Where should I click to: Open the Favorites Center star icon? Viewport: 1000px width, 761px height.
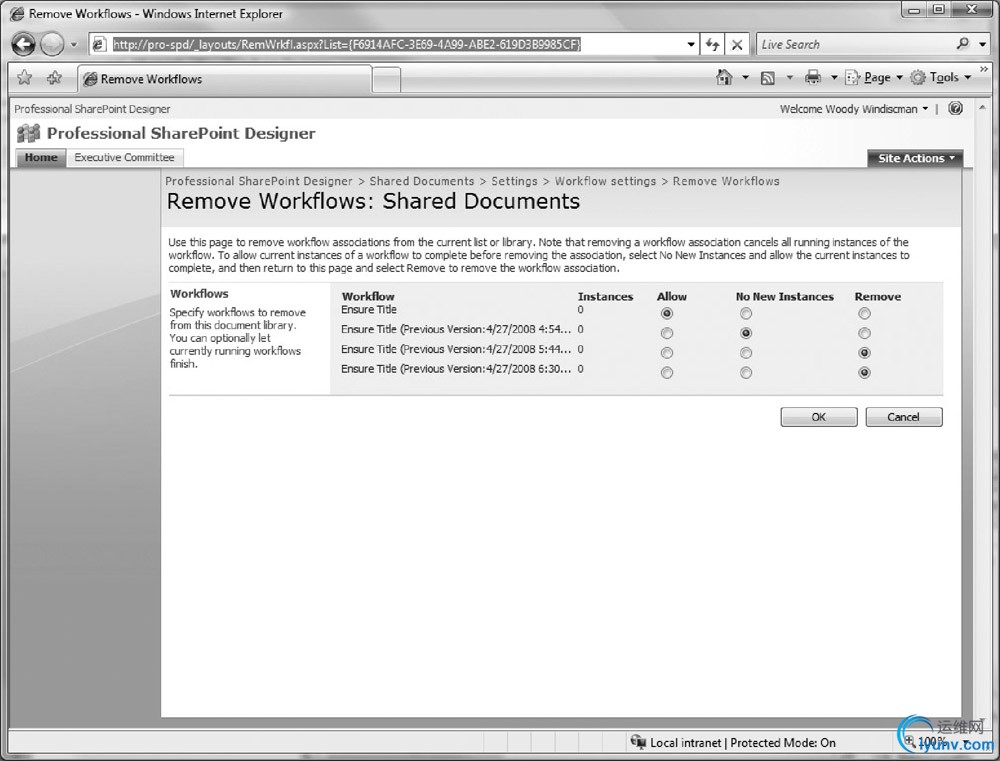pos(25,78)
